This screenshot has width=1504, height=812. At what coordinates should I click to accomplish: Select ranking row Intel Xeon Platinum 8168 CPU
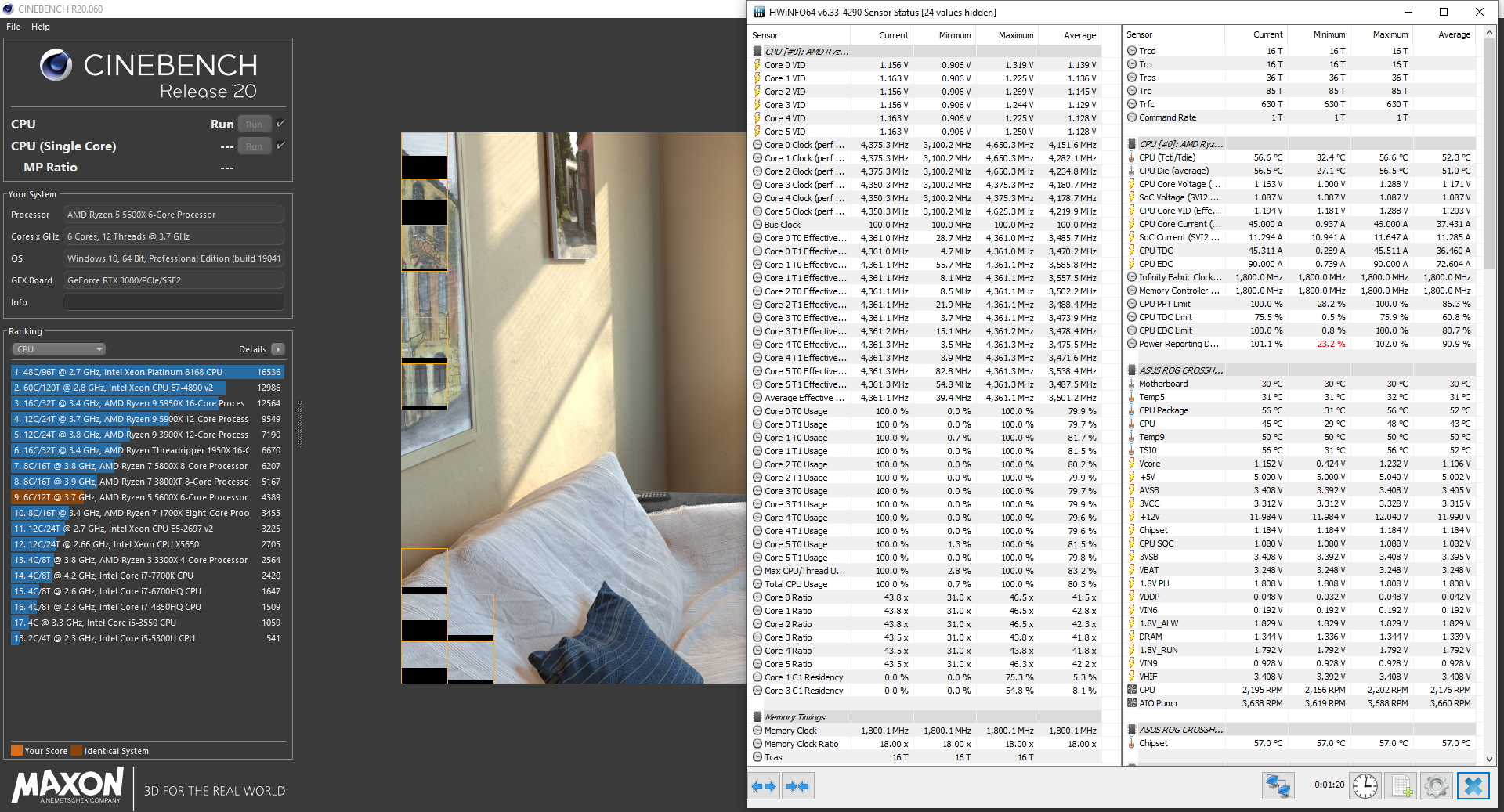coord(147,372)
